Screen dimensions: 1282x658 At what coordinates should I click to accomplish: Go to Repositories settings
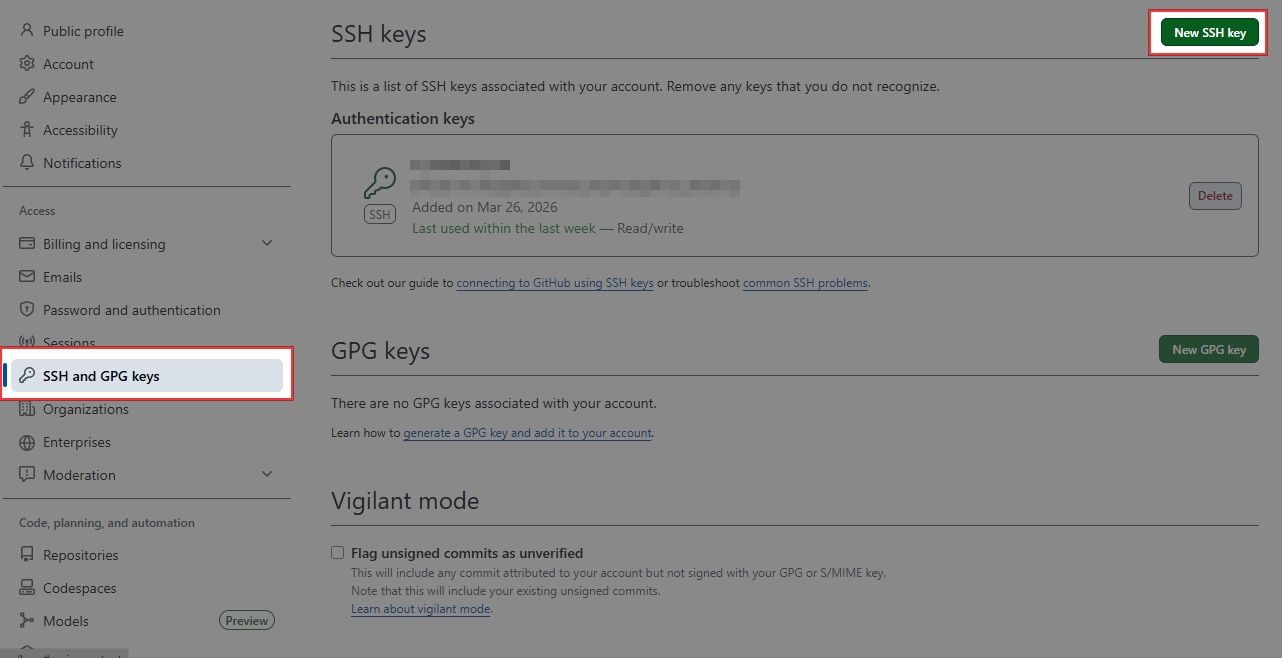80,555
